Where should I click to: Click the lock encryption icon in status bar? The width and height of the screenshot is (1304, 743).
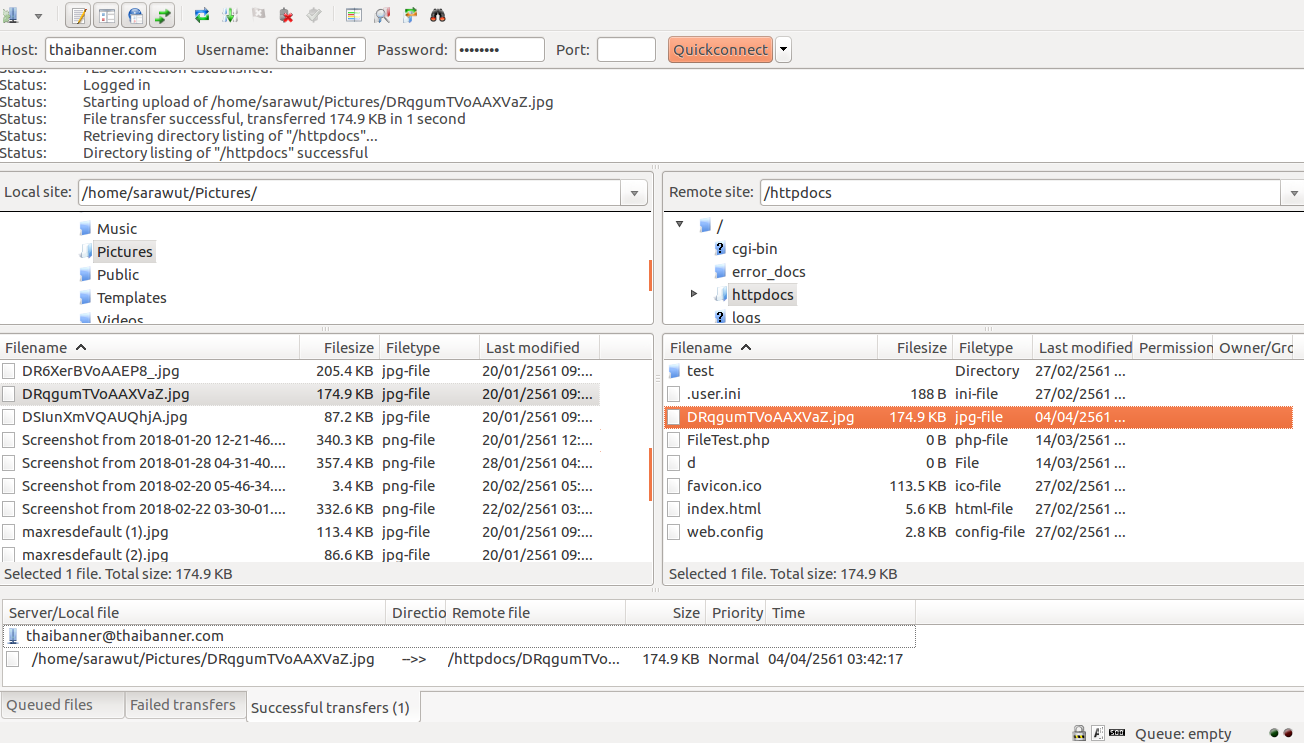[1079, 734]
